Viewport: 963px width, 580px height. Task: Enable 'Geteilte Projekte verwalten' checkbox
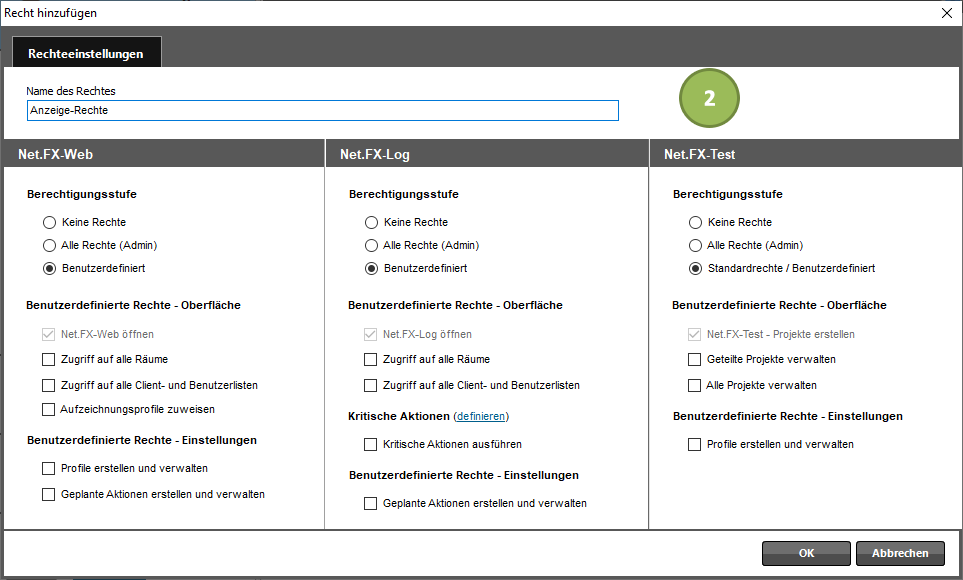tap(694, 359)
